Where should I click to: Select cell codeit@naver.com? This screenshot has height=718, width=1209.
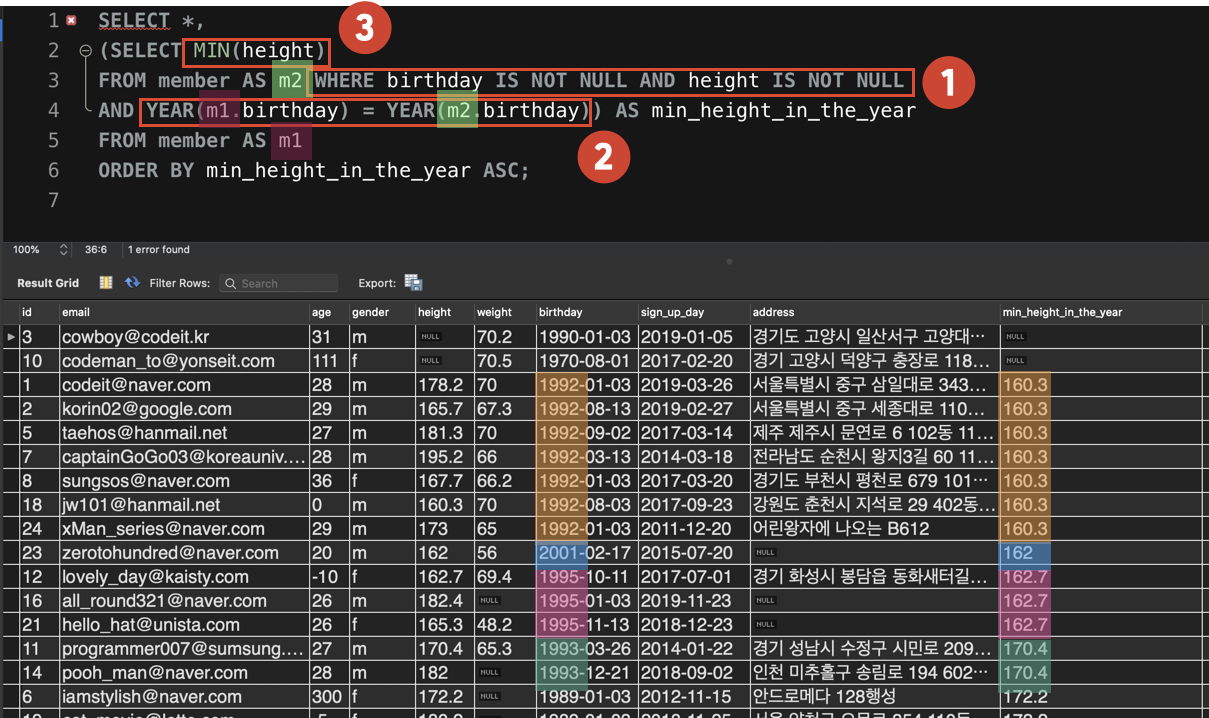183,385
